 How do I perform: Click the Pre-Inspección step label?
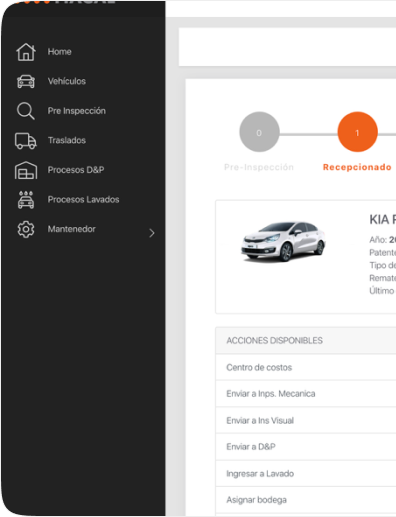[259, 167]
